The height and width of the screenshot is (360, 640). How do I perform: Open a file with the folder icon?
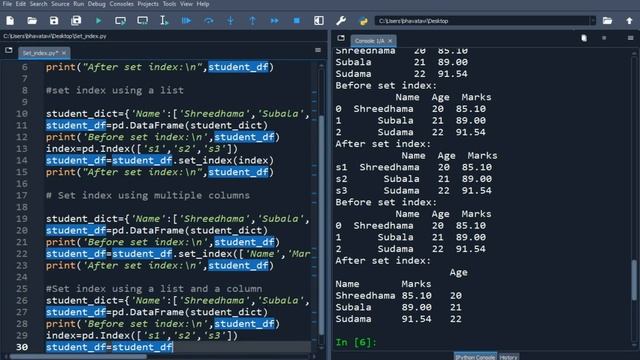[x=32, y=21]
